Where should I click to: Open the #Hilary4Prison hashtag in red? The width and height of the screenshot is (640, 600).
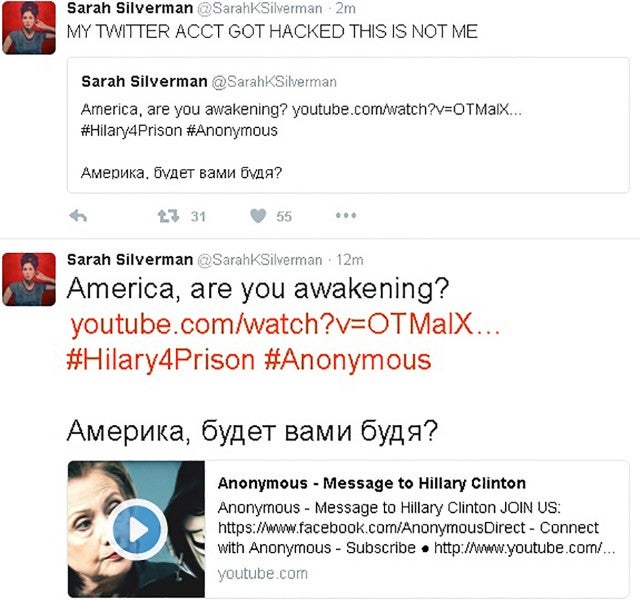161,360
